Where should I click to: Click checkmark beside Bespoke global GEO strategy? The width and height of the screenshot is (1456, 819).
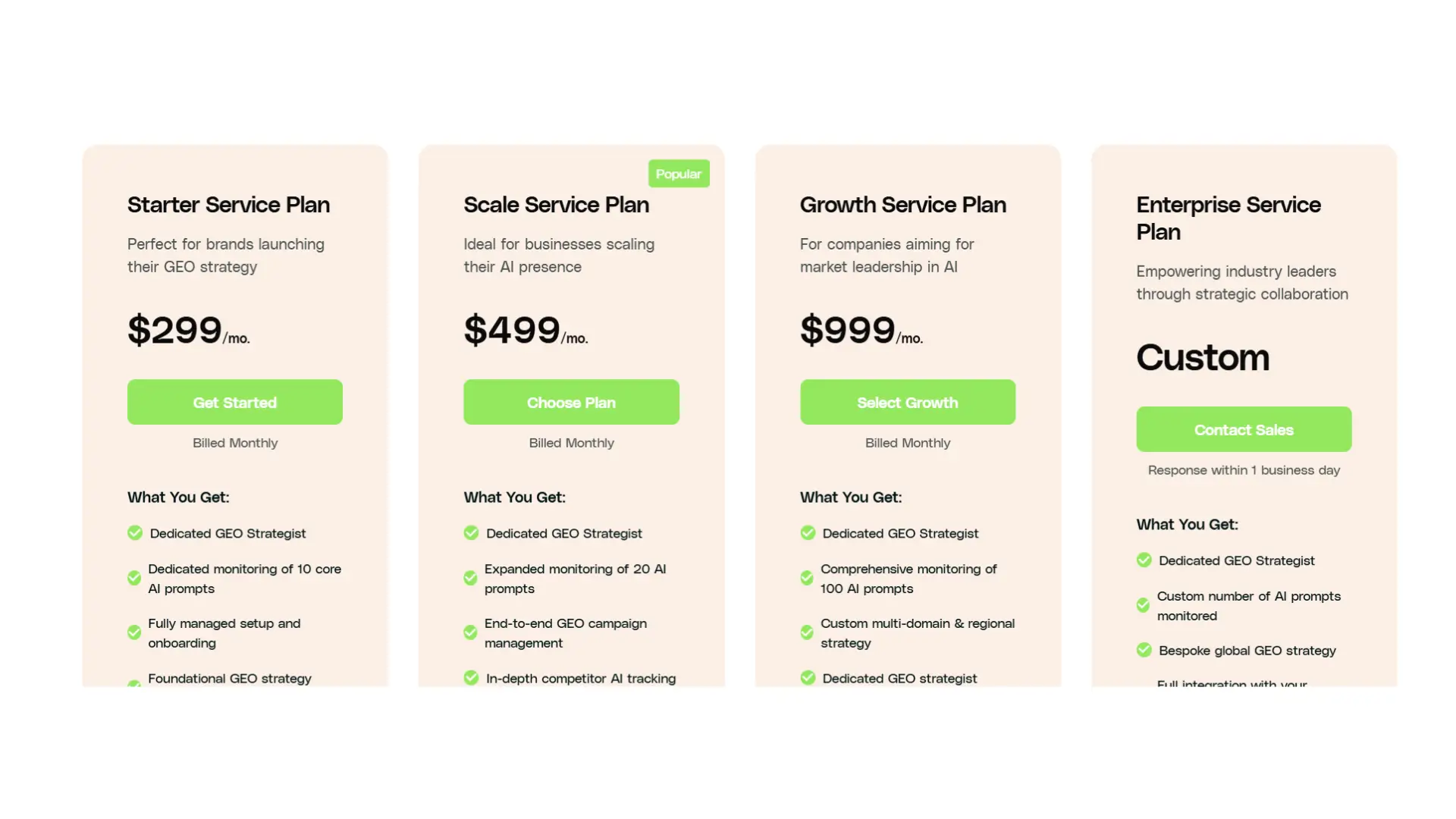1143,650
